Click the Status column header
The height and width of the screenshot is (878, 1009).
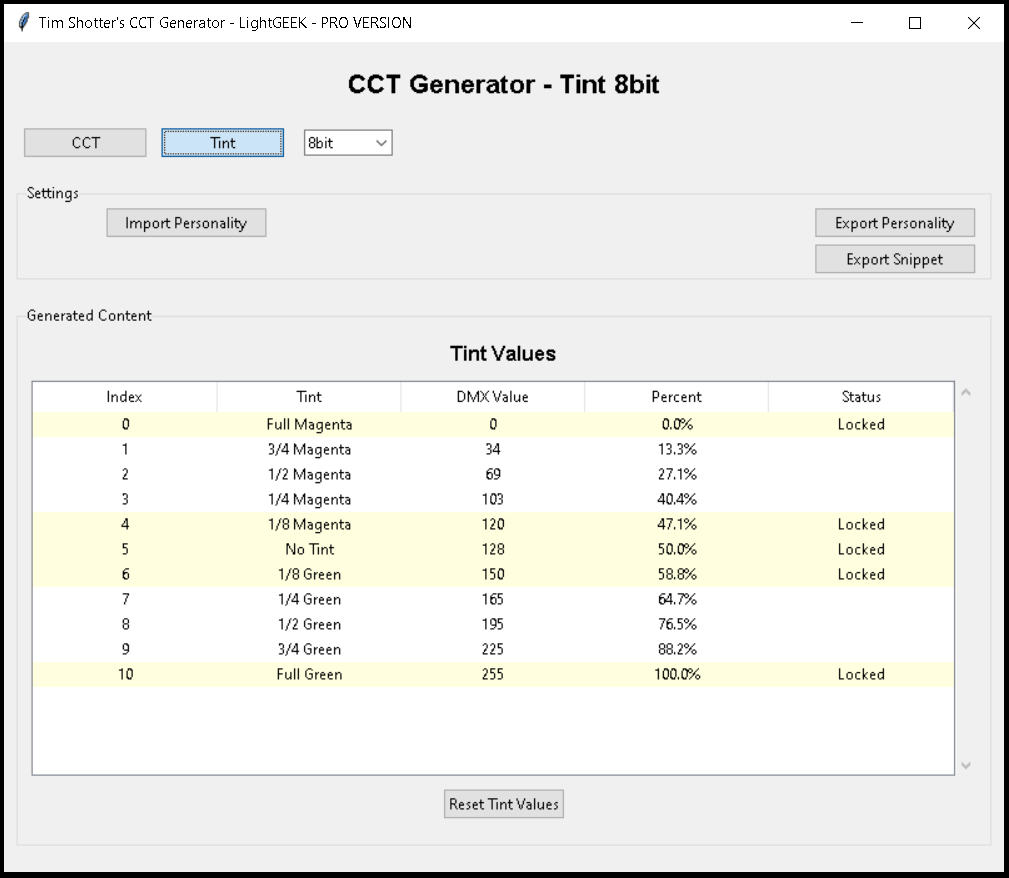point(861,397)
